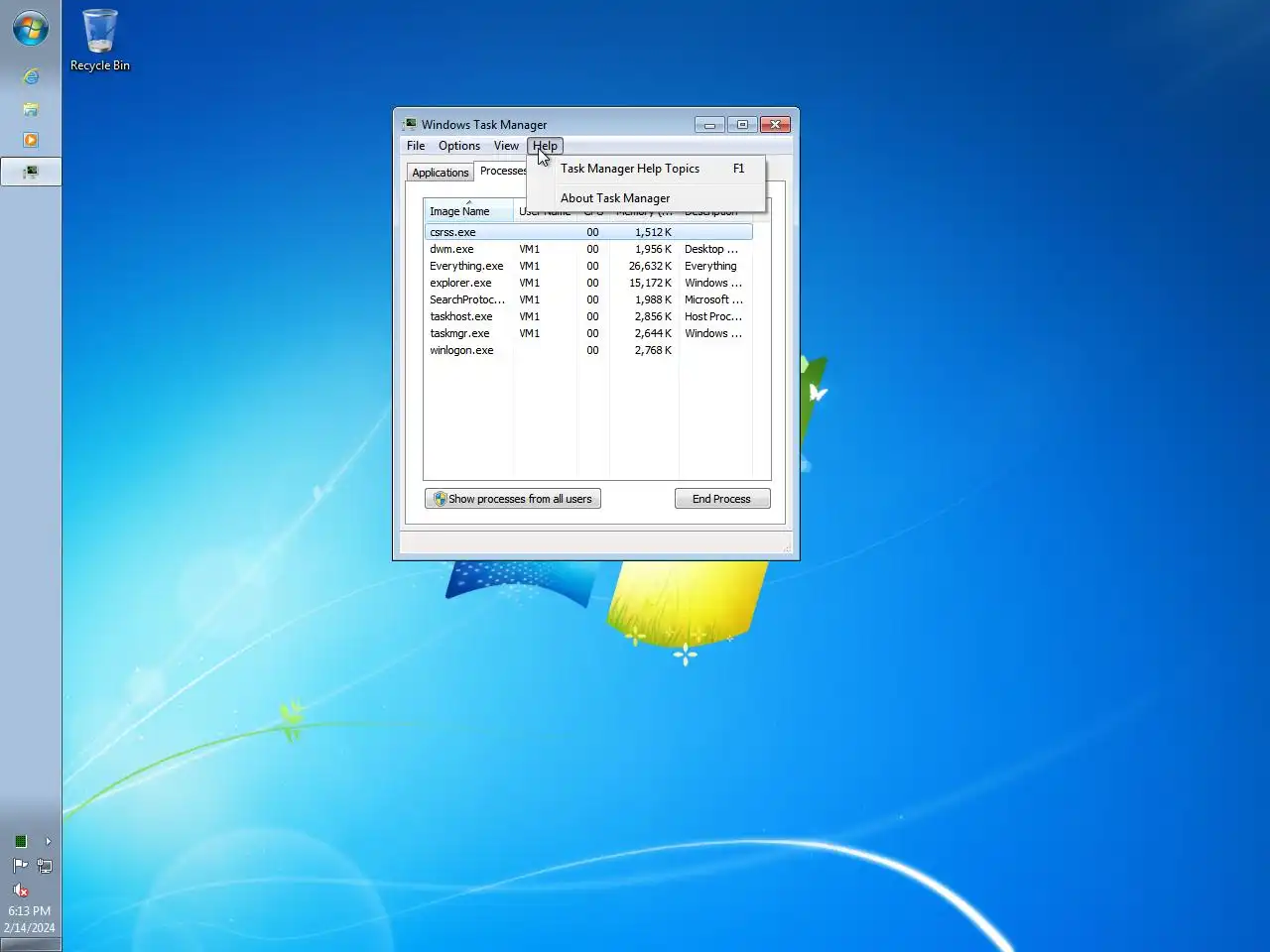Switch to the Processes tab

pyautogui.click(x=502, y=171)
